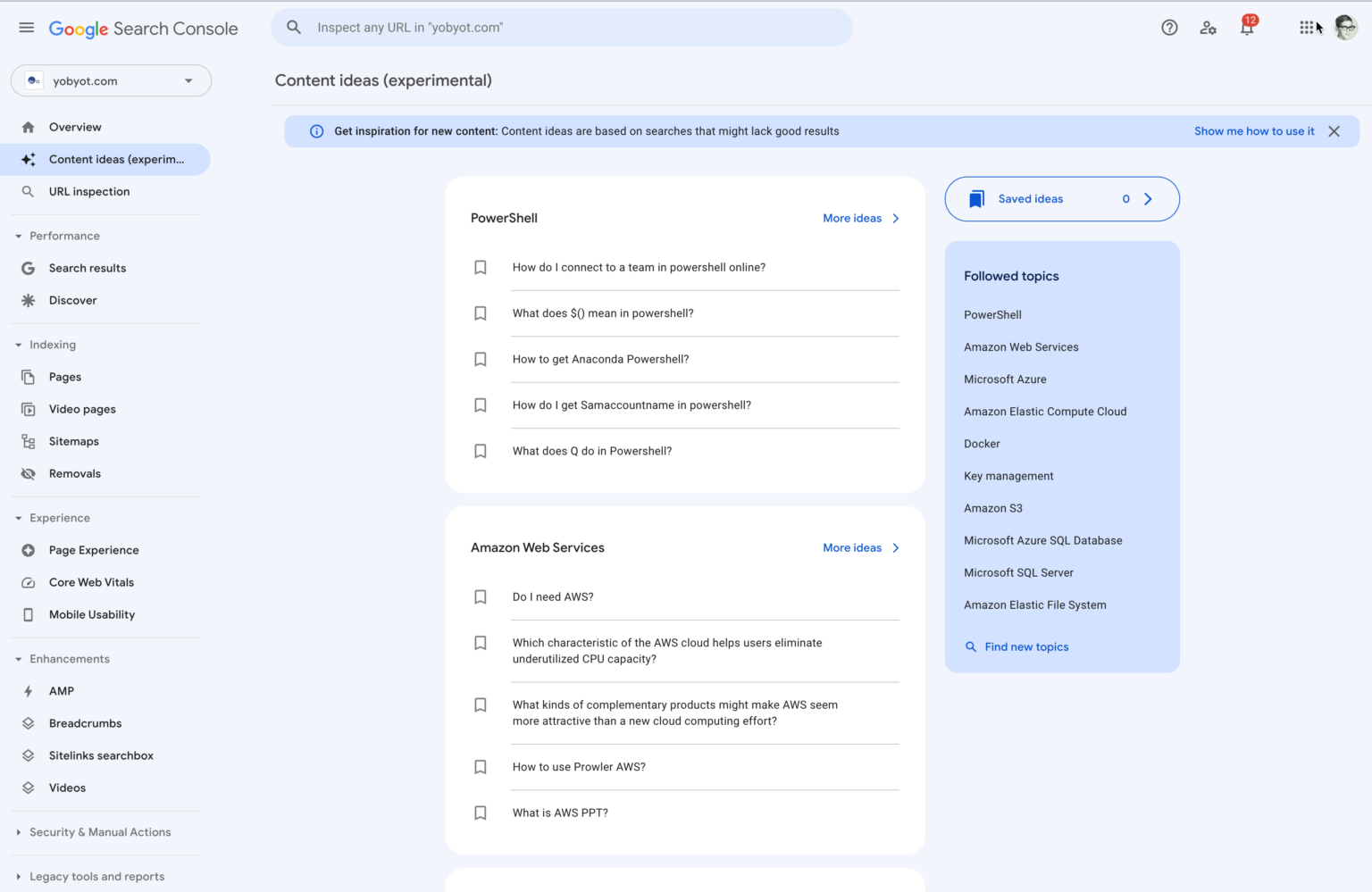Viewport: 1372px width, 892px height.
Task: Click the Breadcrumbs layers icon
Action: [29, 723]
